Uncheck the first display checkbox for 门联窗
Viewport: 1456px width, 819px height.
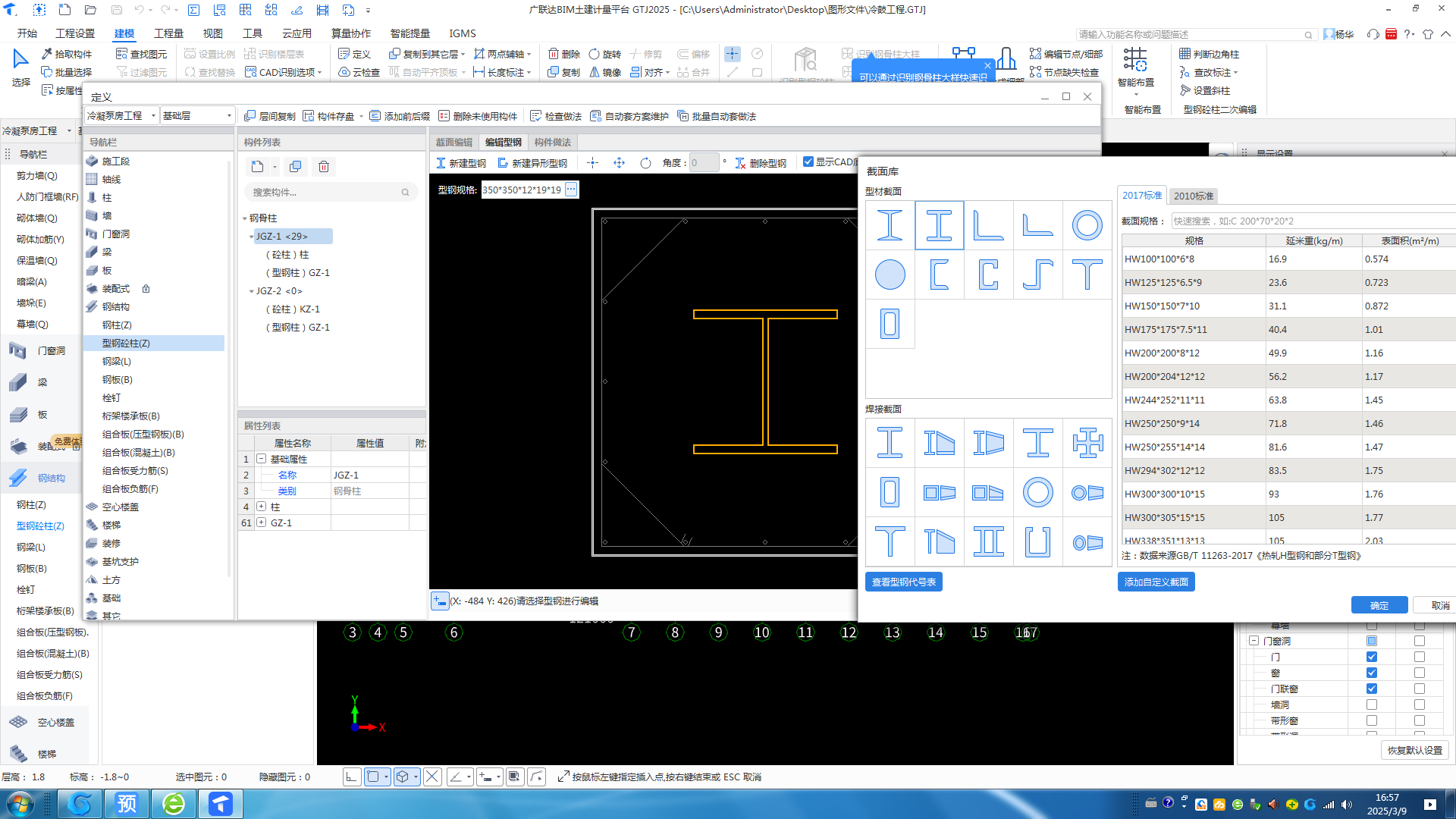[1372, 689]
